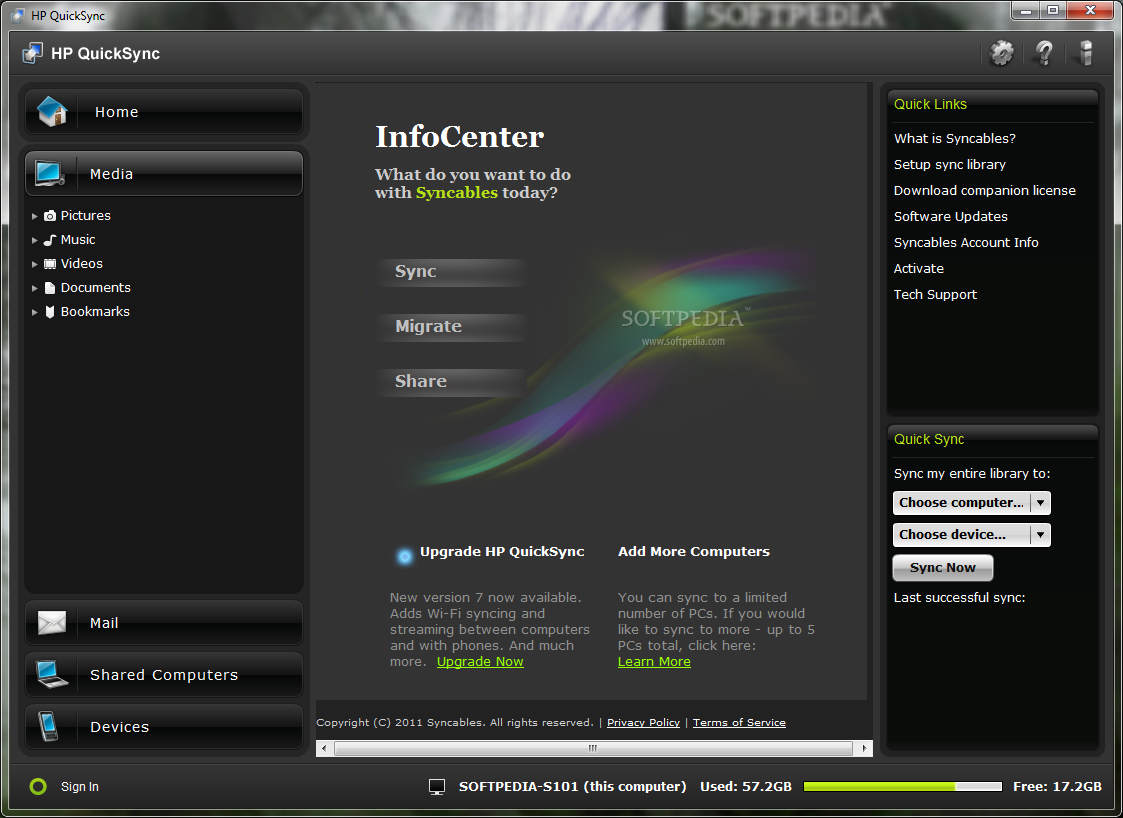Viewport: 1123px width, 818px height.
Task: Select the Media section
Action: coord(164,173)
